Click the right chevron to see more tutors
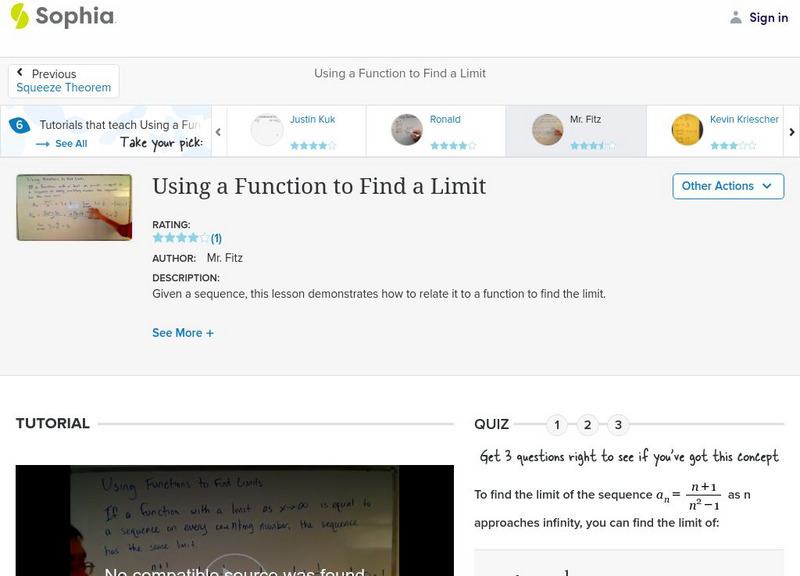 click(790, 131)
